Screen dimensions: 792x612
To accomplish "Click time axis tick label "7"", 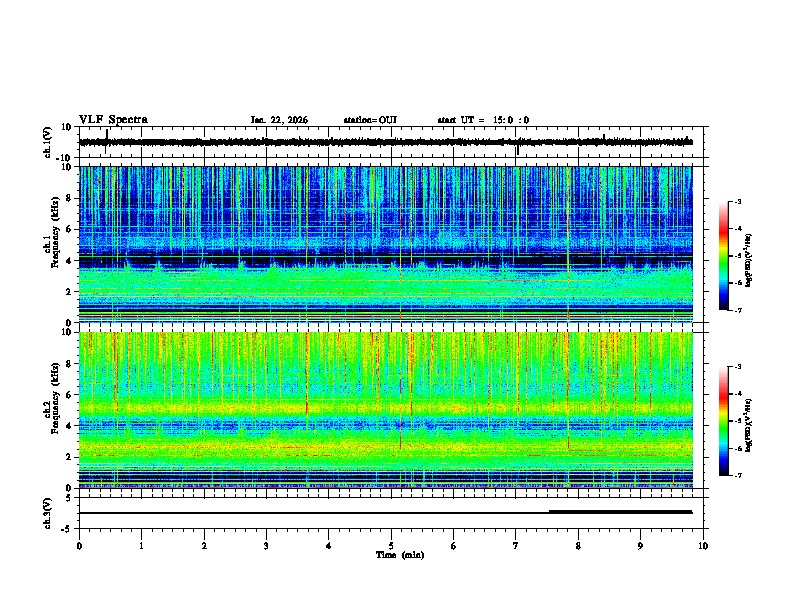I will click(516, 546).
